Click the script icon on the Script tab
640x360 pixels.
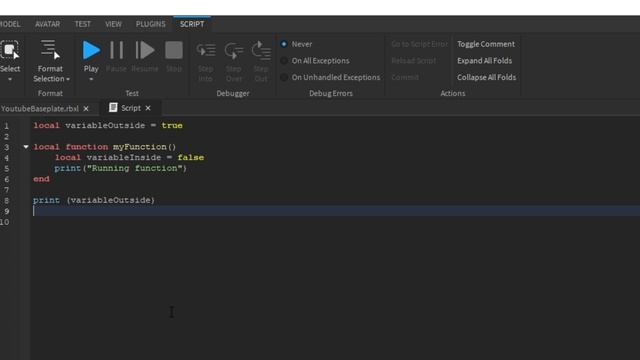(x=113, y=107)
